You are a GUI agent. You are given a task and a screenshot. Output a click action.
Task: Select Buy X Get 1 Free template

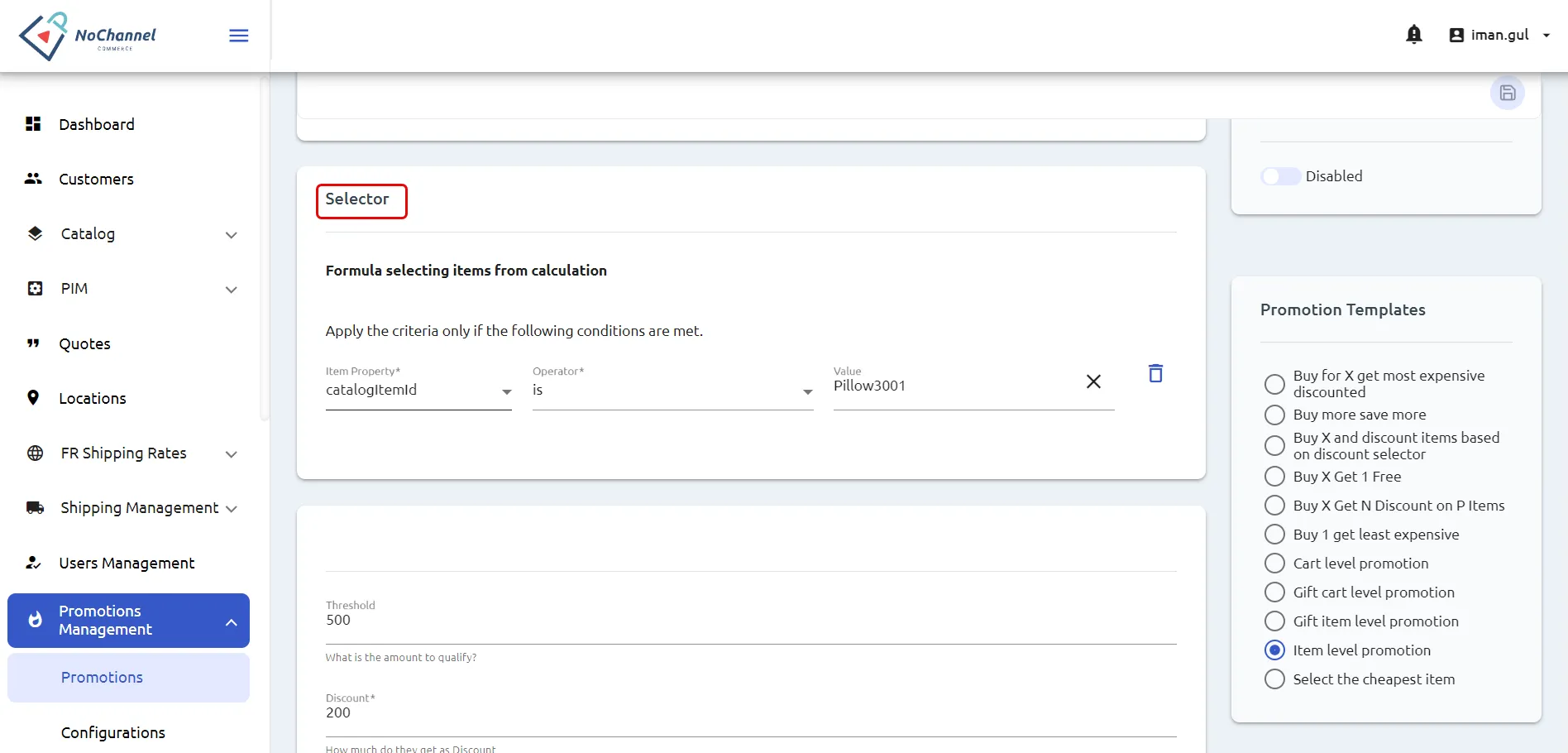[x=1274, y=477]
